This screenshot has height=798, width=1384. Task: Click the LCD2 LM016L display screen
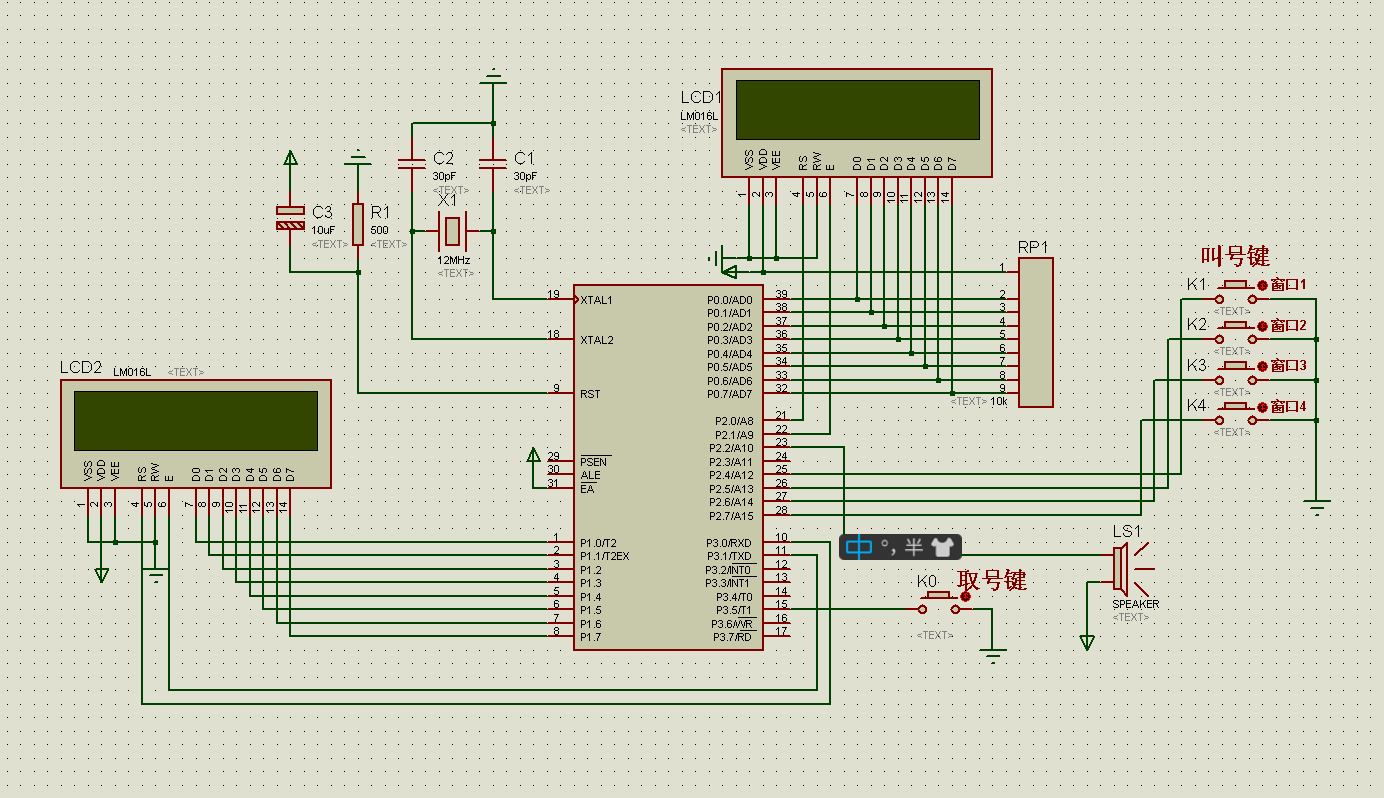tap(196, 421)
